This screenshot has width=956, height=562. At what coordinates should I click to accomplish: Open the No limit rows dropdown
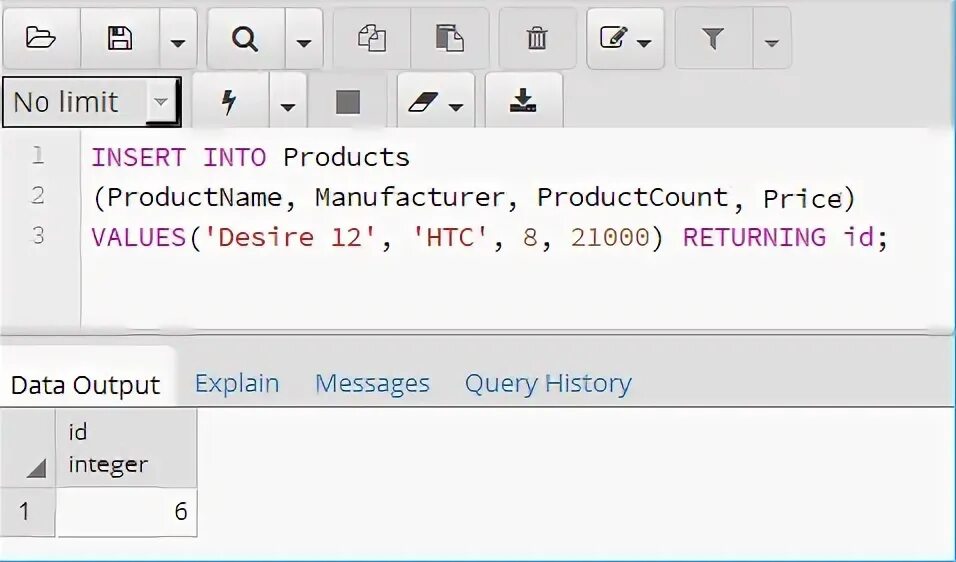coord(91,102)
